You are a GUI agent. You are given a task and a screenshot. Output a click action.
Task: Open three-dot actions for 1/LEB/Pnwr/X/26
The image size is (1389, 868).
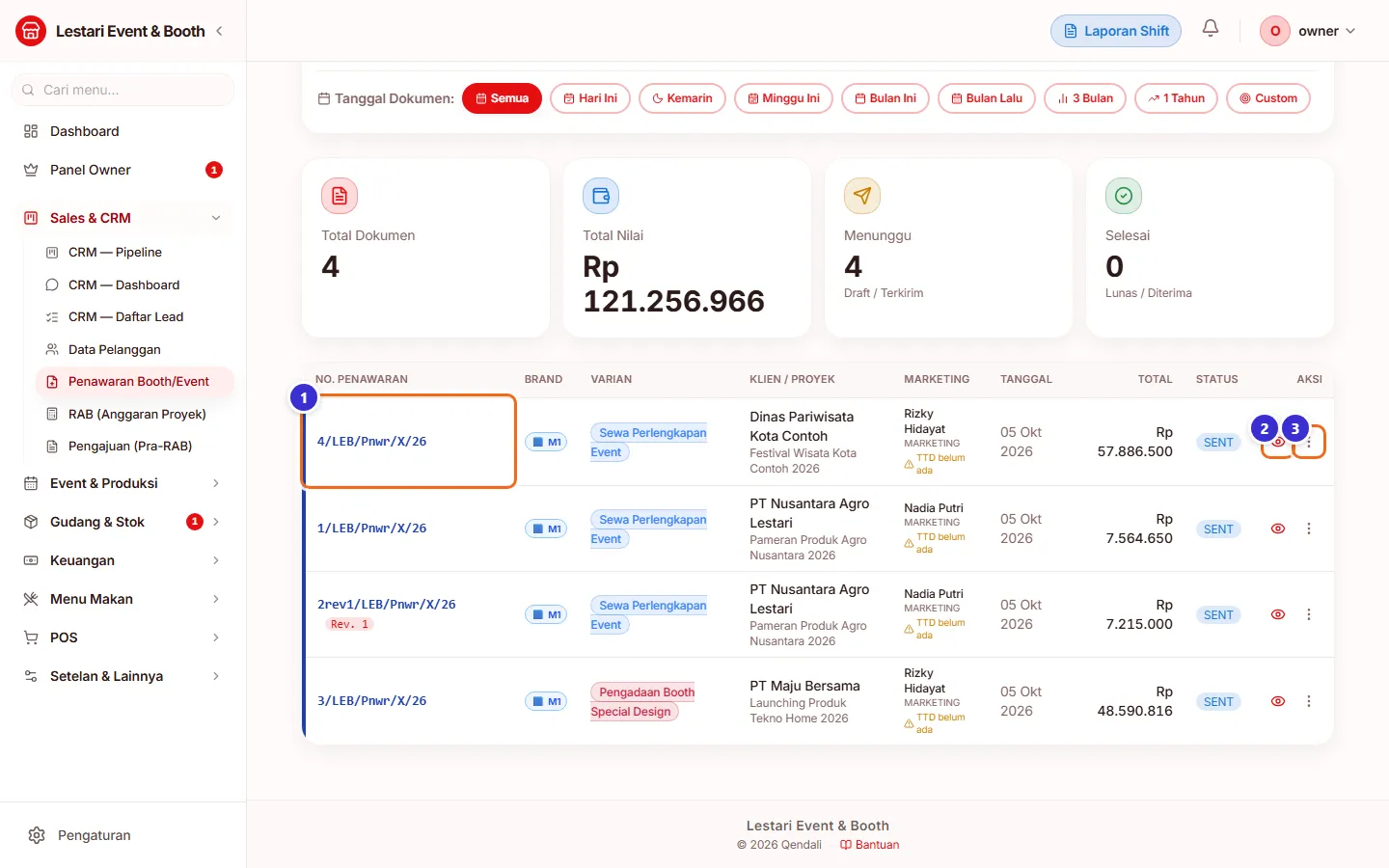tap(1309, 529)
